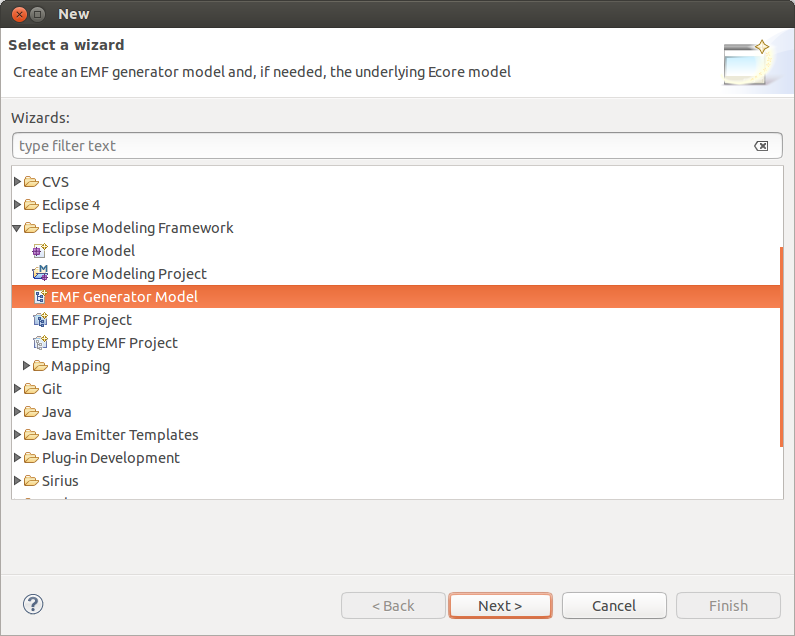Open help with the question mark icon
Image resolution: width=795 pixels, height=636 pixels.
pyautogui.click(x=33, y=604)
